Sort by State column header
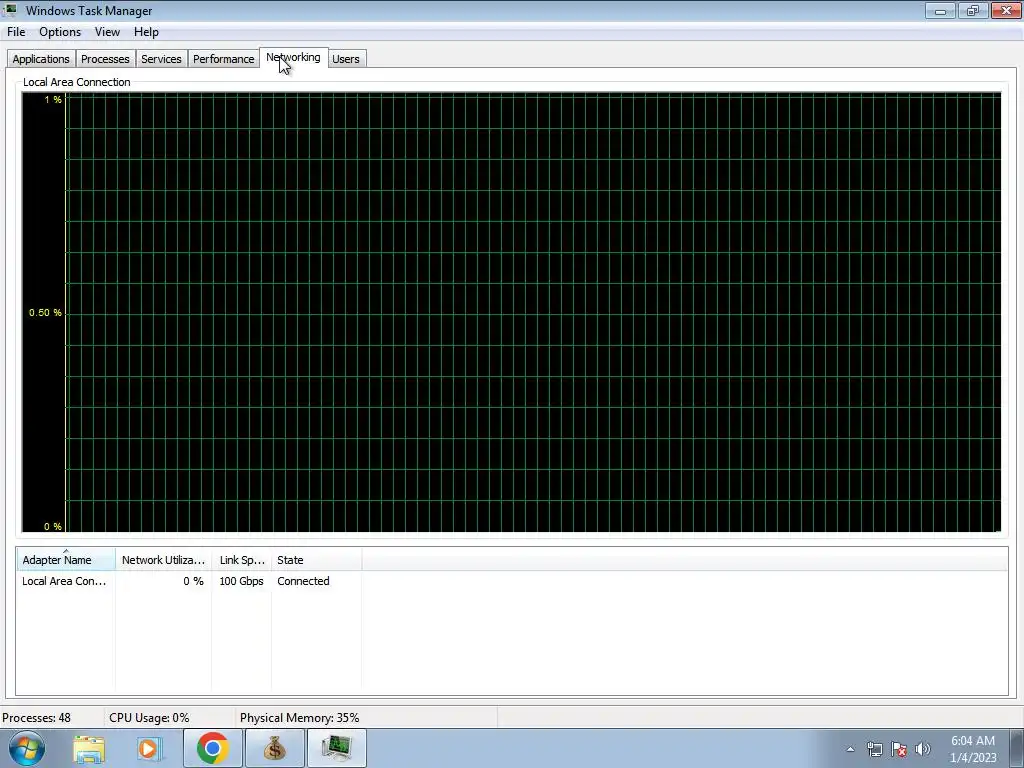This screenshot has height=768, width=1024. pos(316,560)
